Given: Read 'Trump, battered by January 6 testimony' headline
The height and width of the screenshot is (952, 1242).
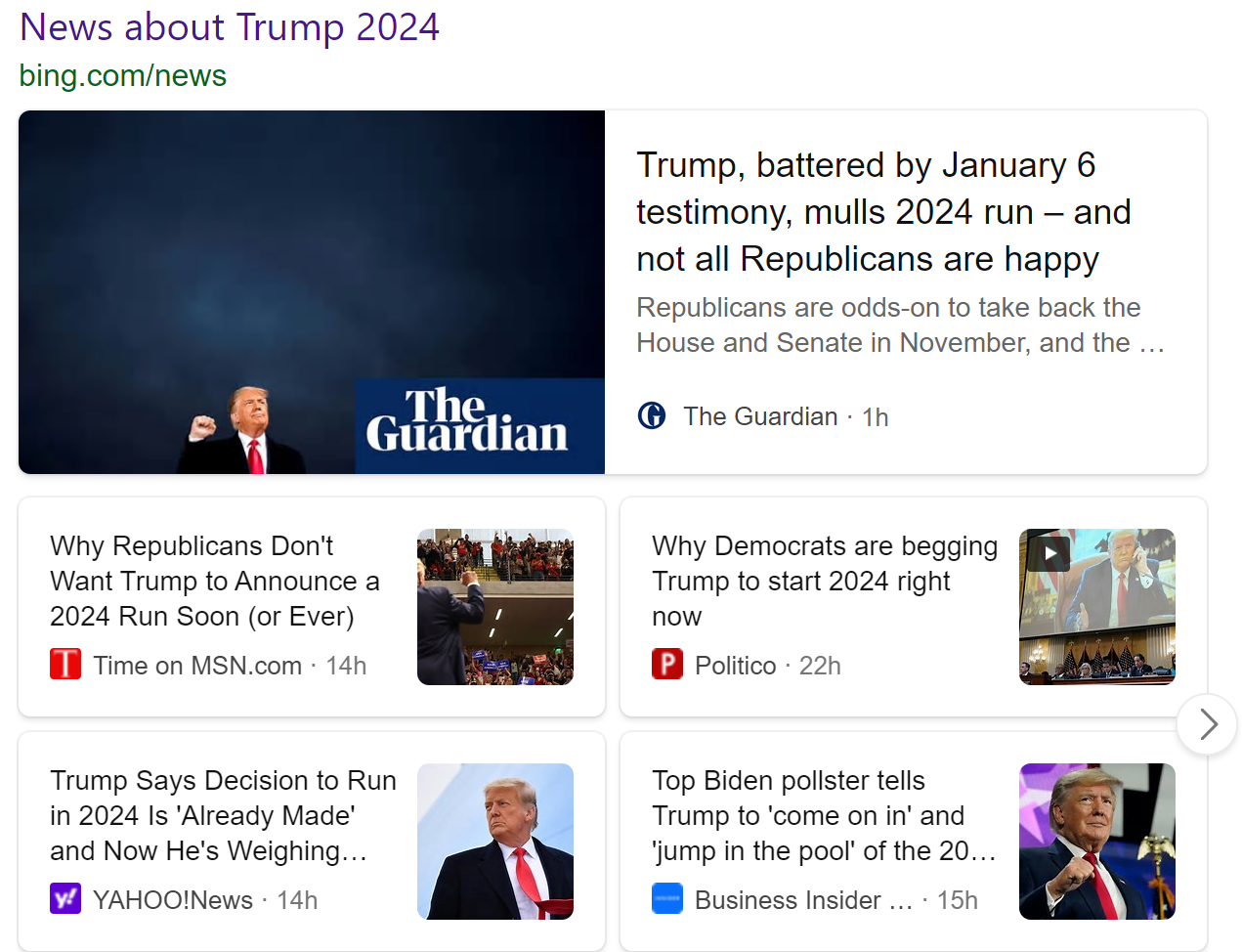Looking at the screenshot, I should [x=884, y=212].
